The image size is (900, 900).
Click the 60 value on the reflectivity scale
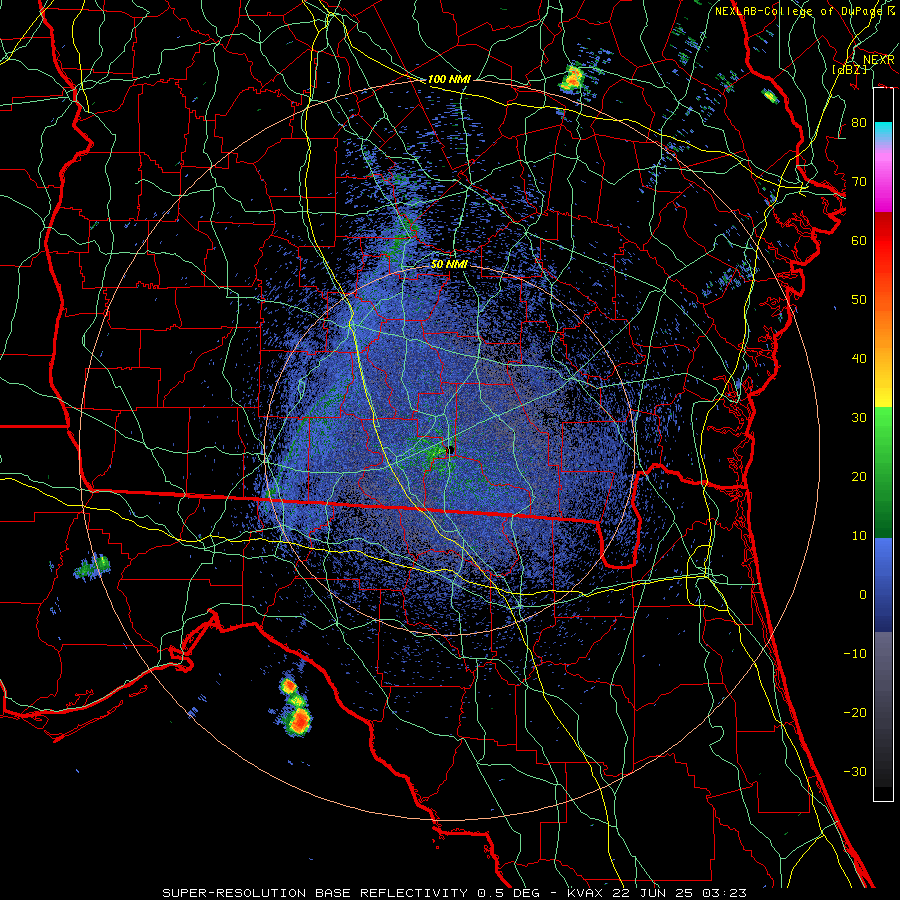859,240
